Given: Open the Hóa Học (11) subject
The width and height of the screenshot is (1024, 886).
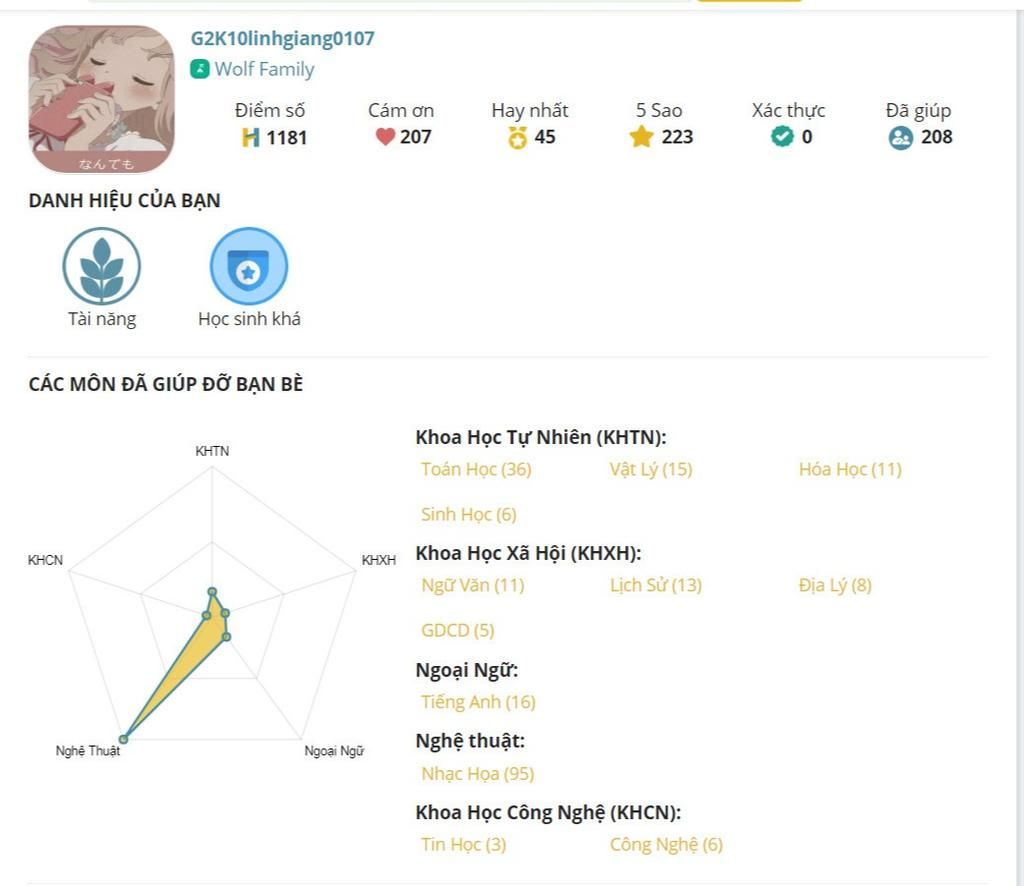Looking at the screenshot, I should point(850,469).
